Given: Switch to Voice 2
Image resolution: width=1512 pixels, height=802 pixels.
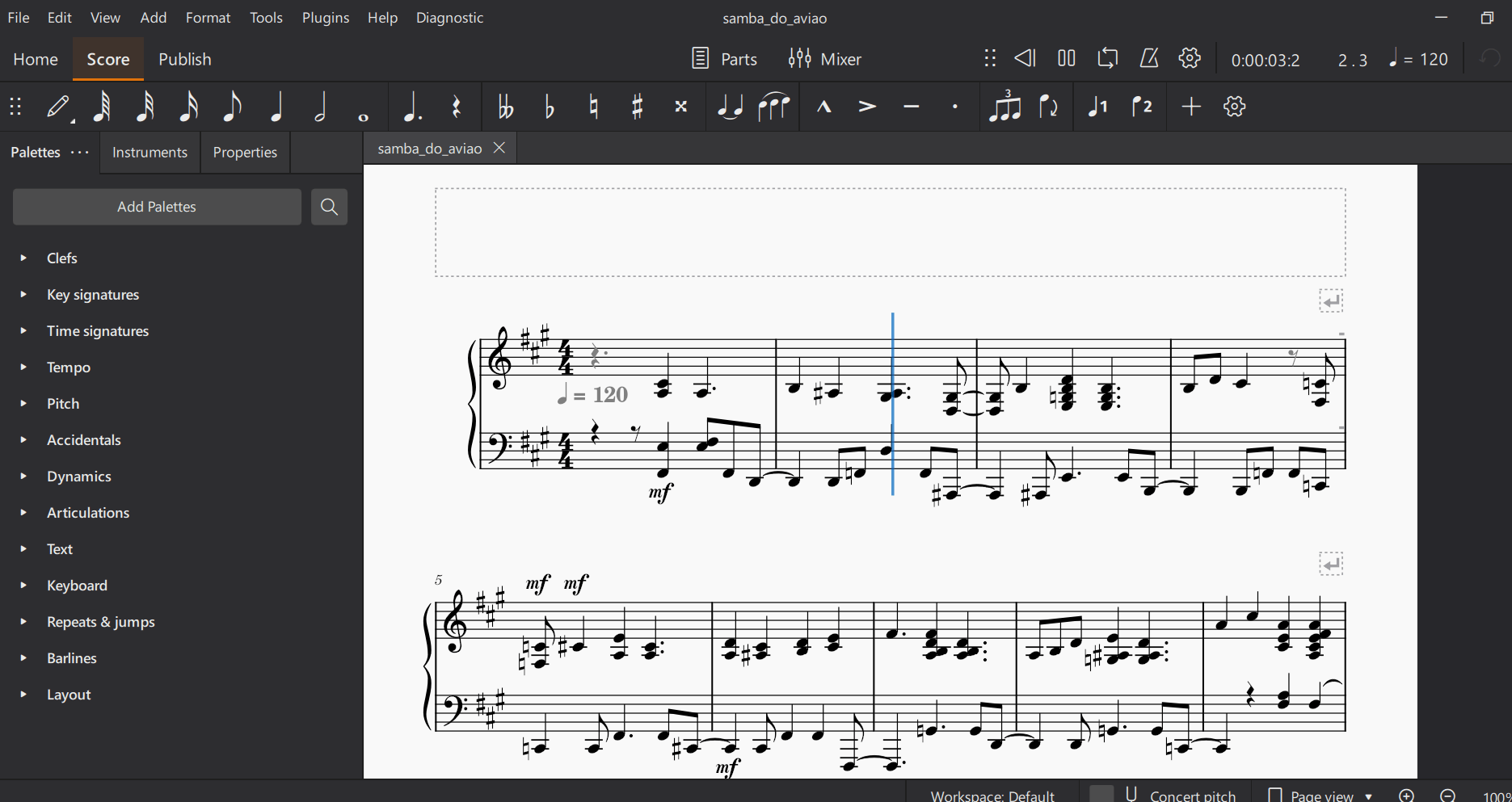Looking at the screenshot, I should [x=1142, y=107].
